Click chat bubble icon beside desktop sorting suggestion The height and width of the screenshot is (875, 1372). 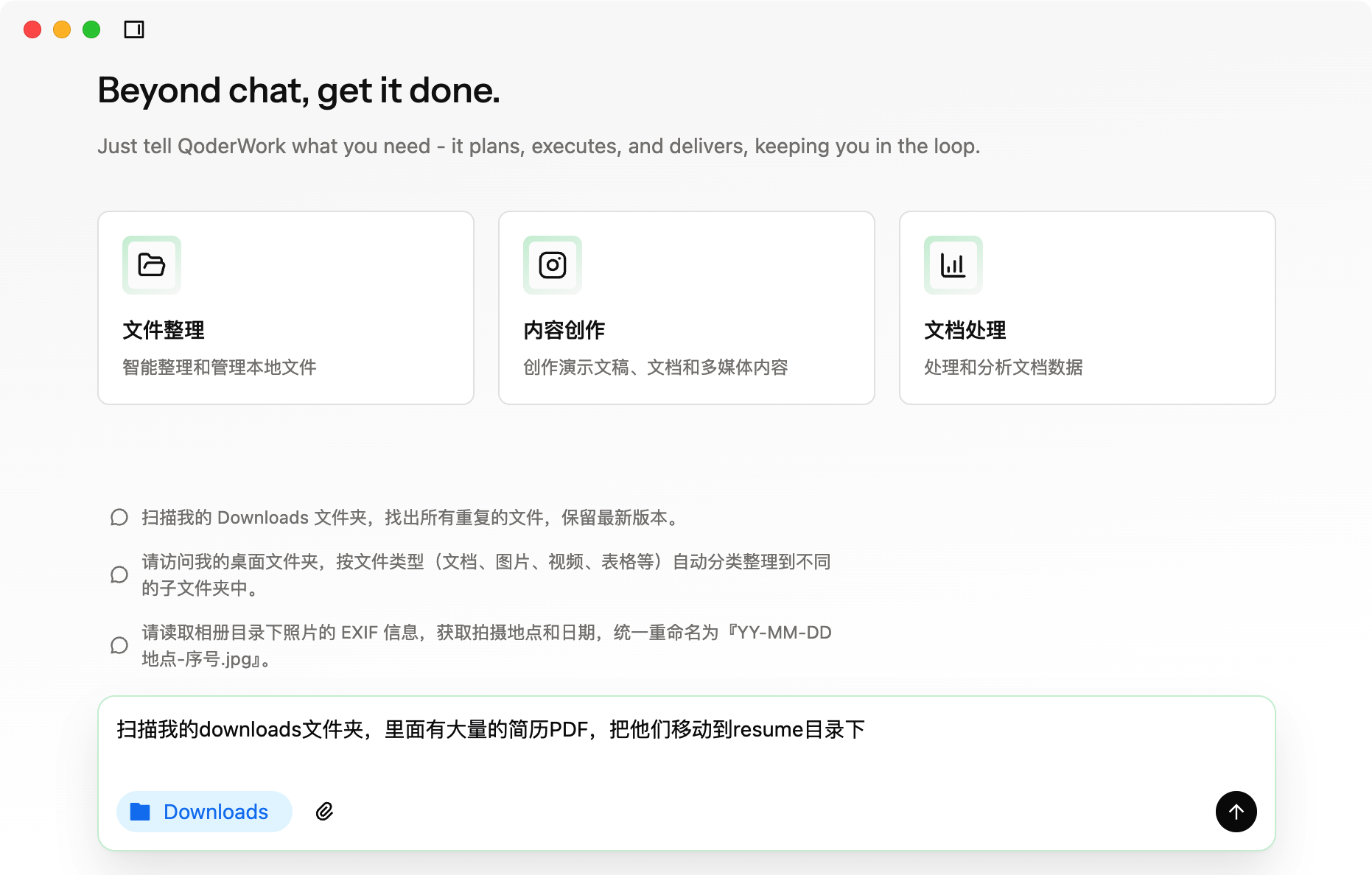tap(119, 575)
